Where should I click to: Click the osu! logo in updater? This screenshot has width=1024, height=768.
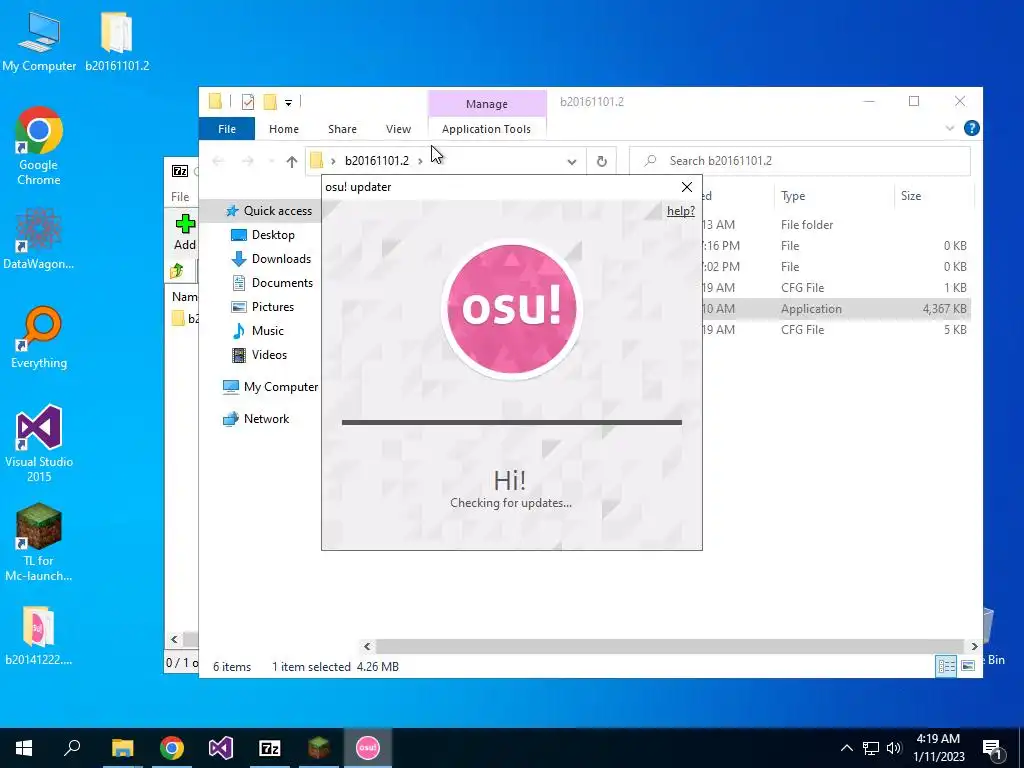pyautogui.click(x=511, y=308)
